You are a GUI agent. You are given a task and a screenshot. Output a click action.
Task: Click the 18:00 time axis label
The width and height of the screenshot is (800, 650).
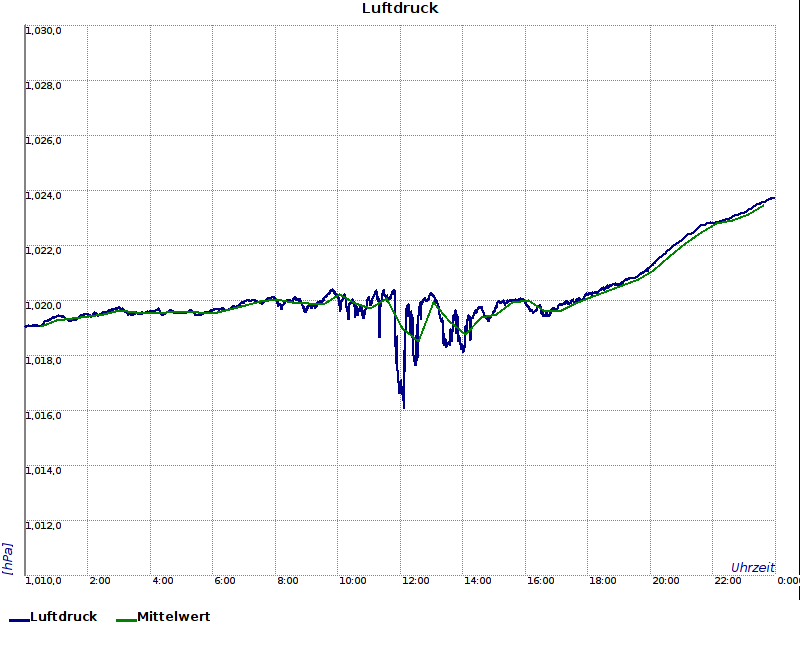pyautogui.click(x=603, y=581)
